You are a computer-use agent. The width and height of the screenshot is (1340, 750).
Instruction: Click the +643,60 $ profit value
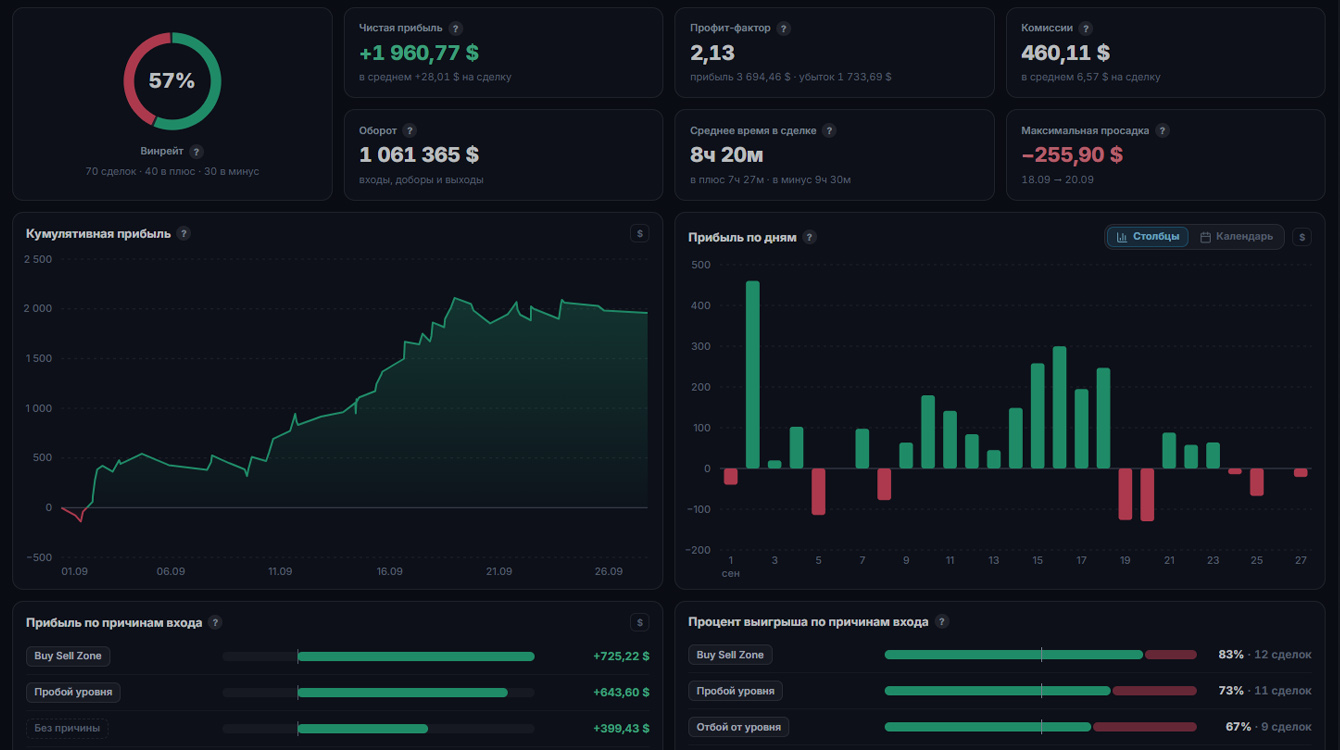(621, 692)
